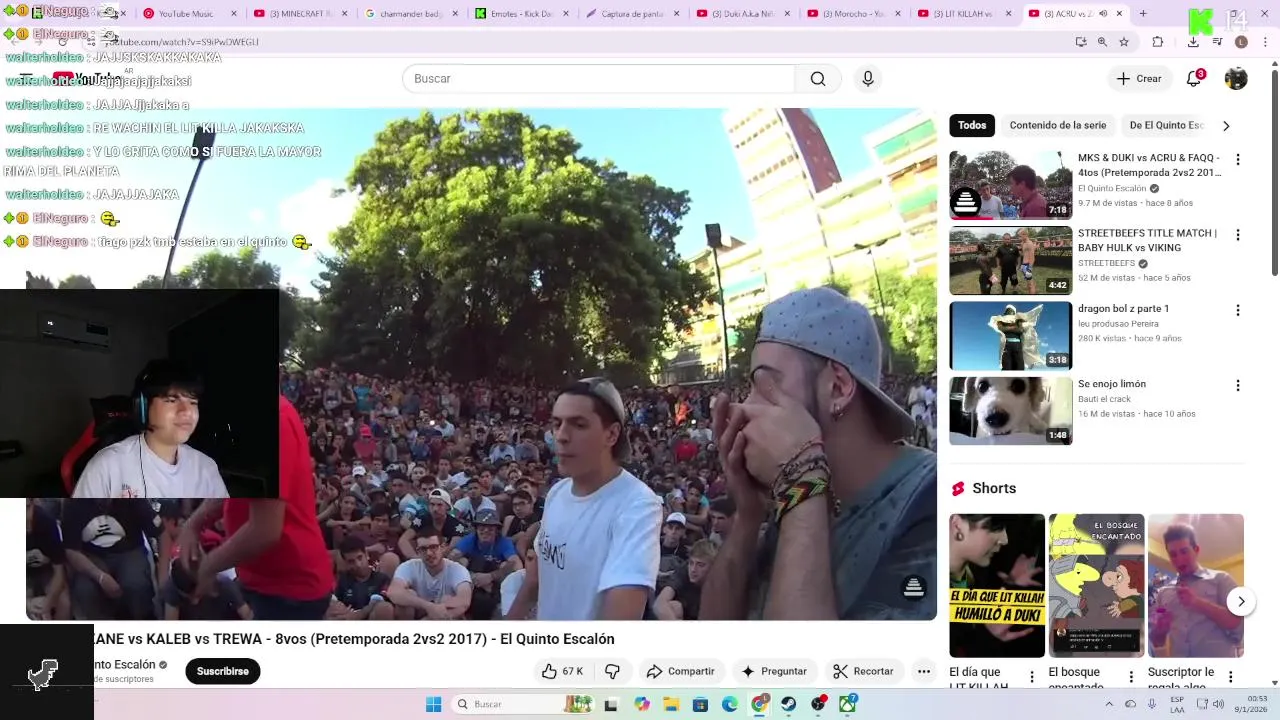Screen dimensions: 1280x720
Task: Open El Quinto Escalón channel link
Action: pos(125,665)
